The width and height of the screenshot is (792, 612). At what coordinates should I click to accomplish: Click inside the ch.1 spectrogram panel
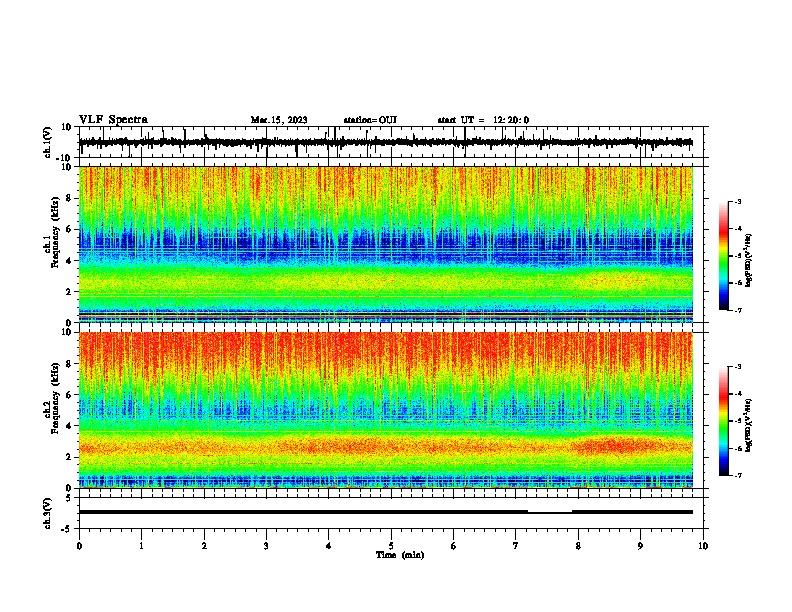(x=386, y=244)
